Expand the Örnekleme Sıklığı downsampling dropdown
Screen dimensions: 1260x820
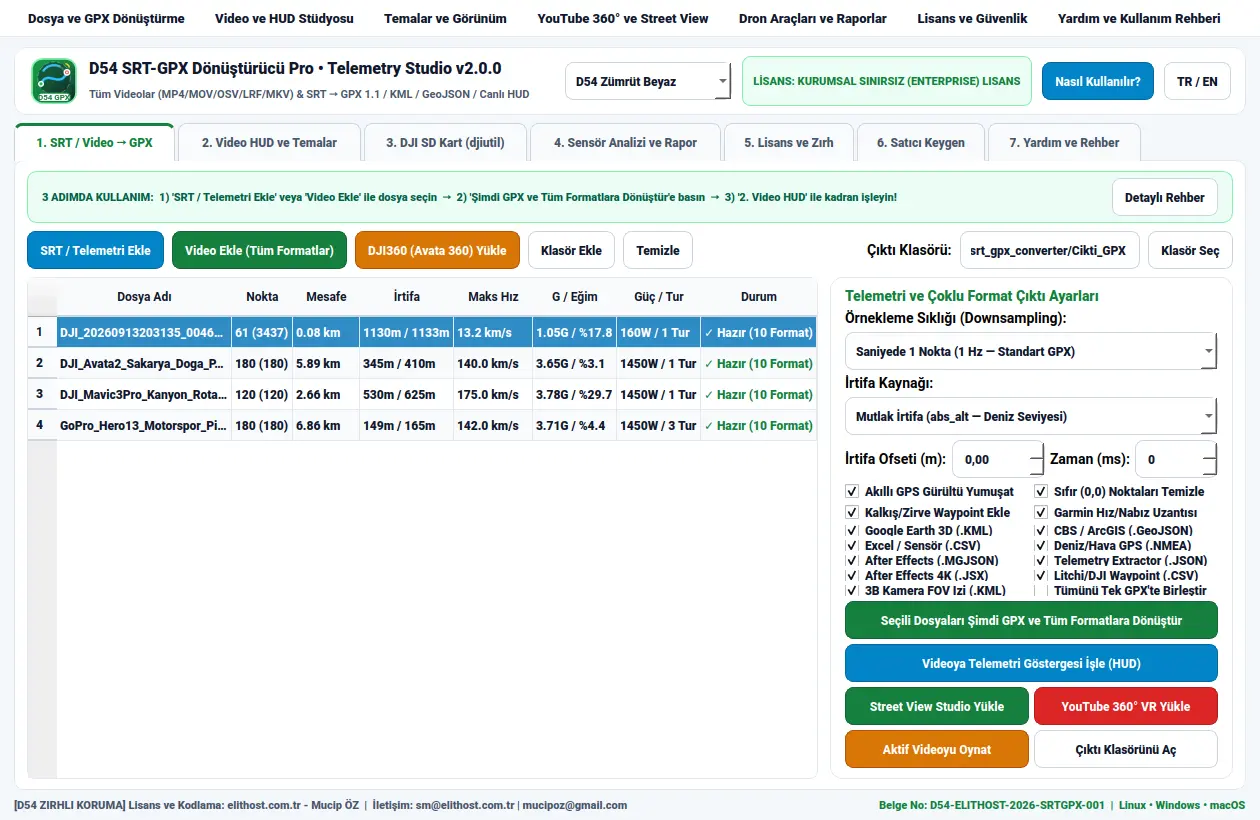[1031, 352]
